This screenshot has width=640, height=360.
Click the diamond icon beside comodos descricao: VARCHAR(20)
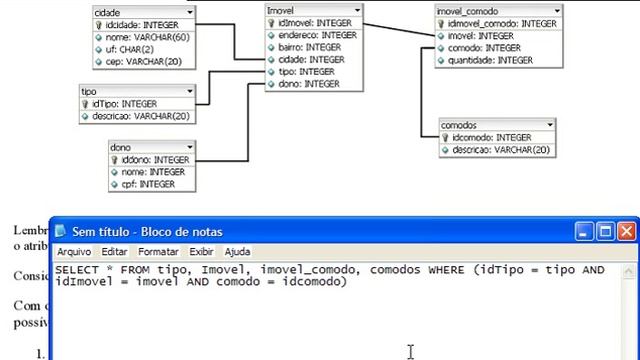pos(445,150)
